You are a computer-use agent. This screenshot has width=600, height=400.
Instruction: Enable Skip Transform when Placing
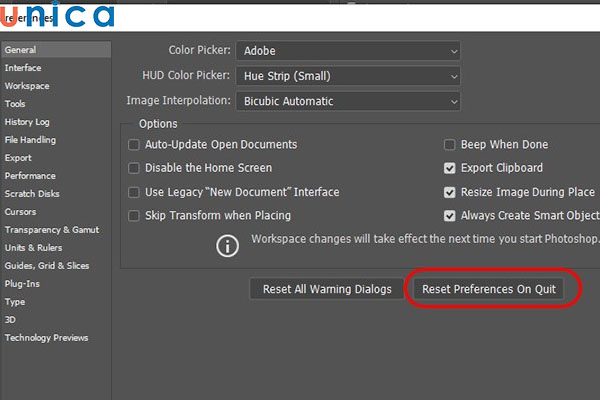pyautogui.click(x=134, y=215)
